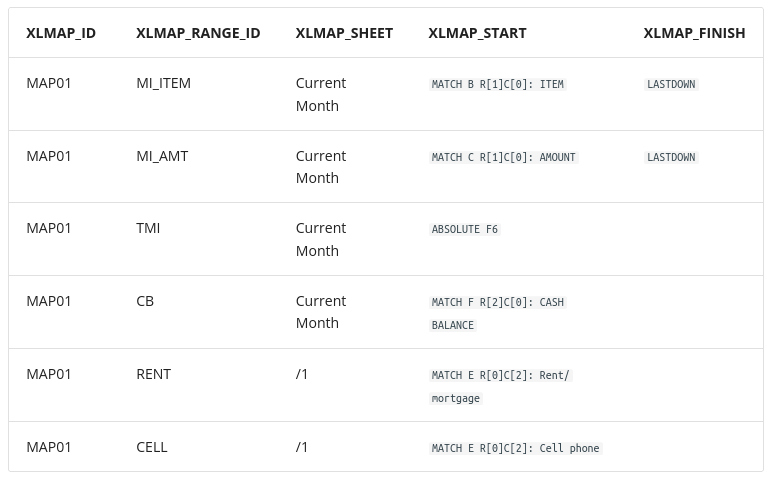Image resolution: width=767 pixels, height=481 pixels.
Task: Click LASTDOWN in the MI_ITEM row
Action: point(671,85)
